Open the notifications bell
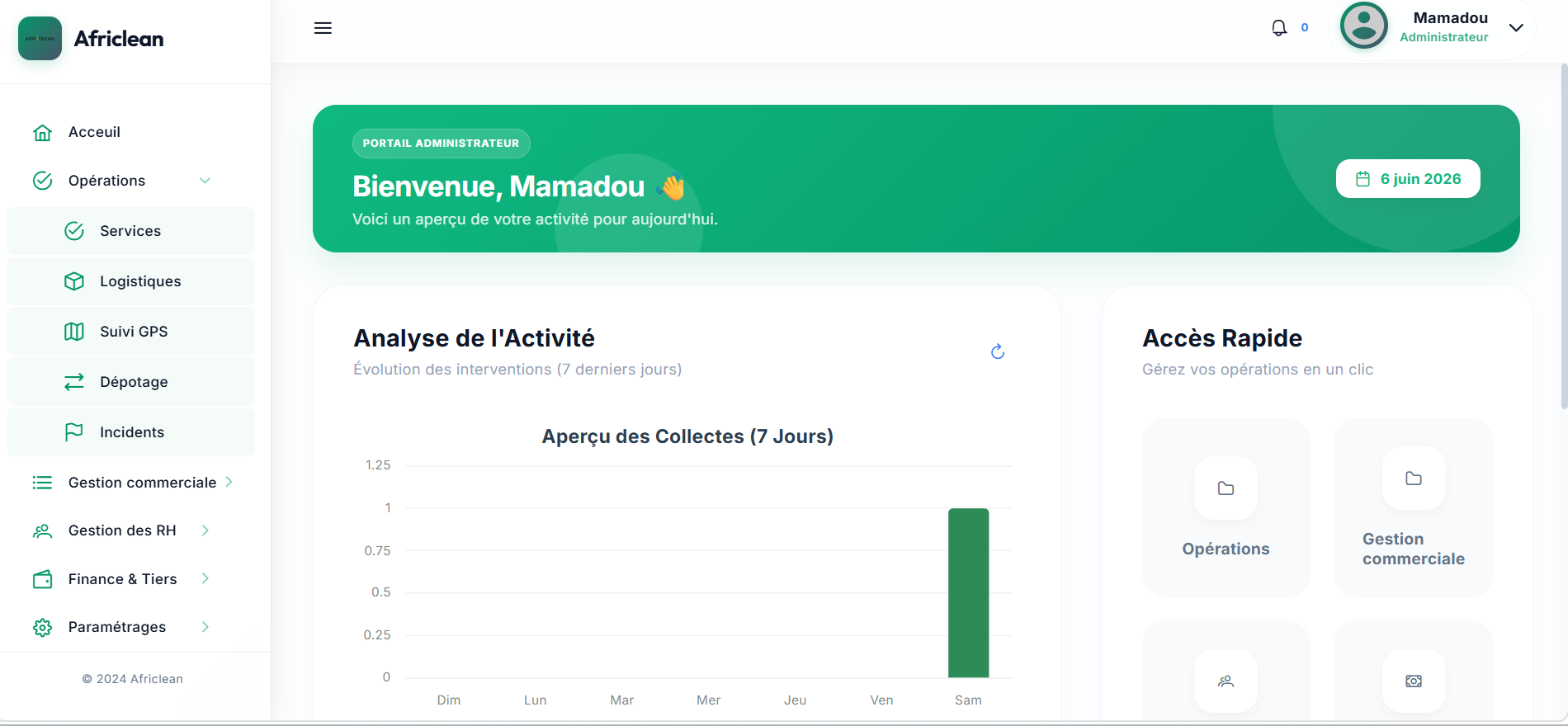1568x726 pixels. tap(1279, 28)
